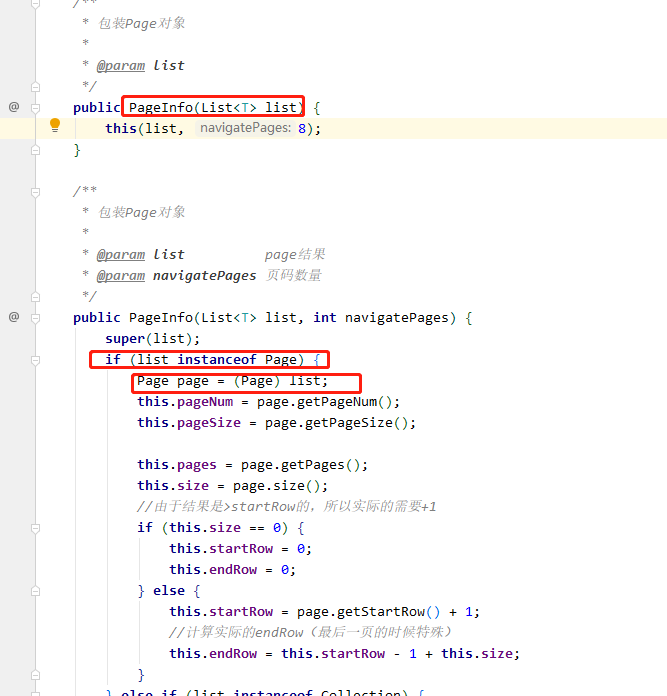Click fold end marker of Javadoc above two-argument constructor
The image size is (667, 696).
36,297
